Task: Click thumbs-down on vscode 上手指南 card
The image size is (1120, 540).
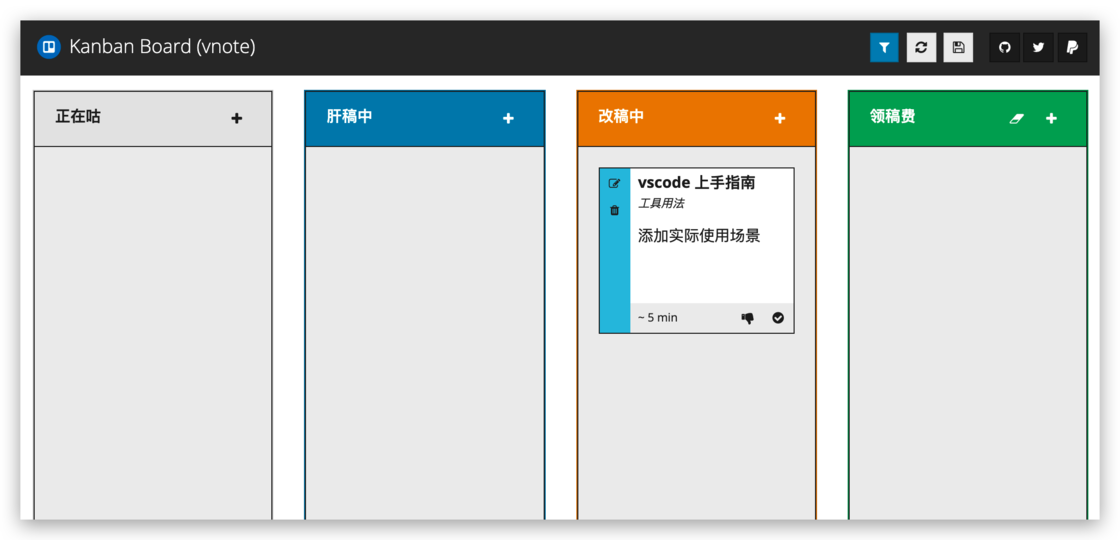Action: [x=747, y=318]
